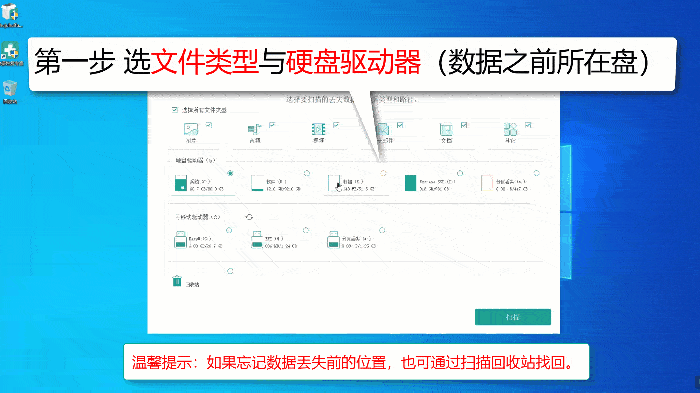Select the picture file type icon
The image size is (700, 393).
[191, 130]
